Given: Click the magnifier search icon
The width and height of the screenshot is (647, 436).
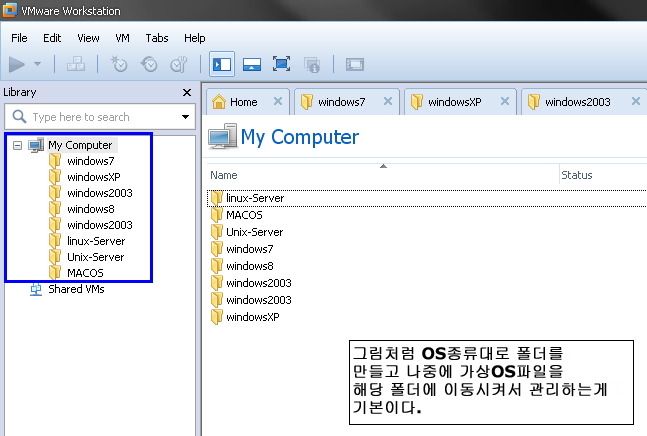Looking at the screenshot, I should 19,117.
